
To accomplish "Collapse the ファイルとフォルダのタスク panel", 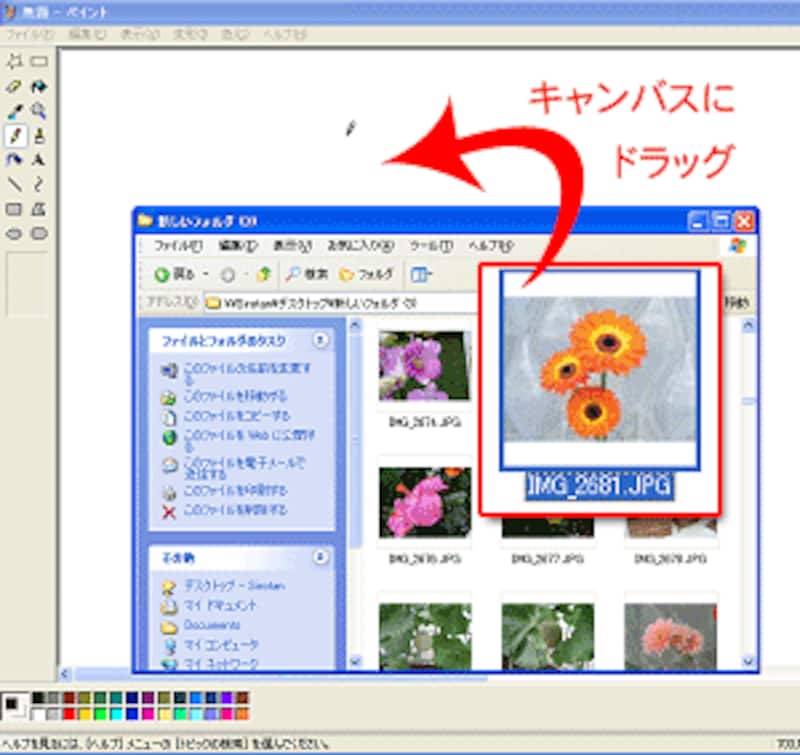I will tap(320, 340).
